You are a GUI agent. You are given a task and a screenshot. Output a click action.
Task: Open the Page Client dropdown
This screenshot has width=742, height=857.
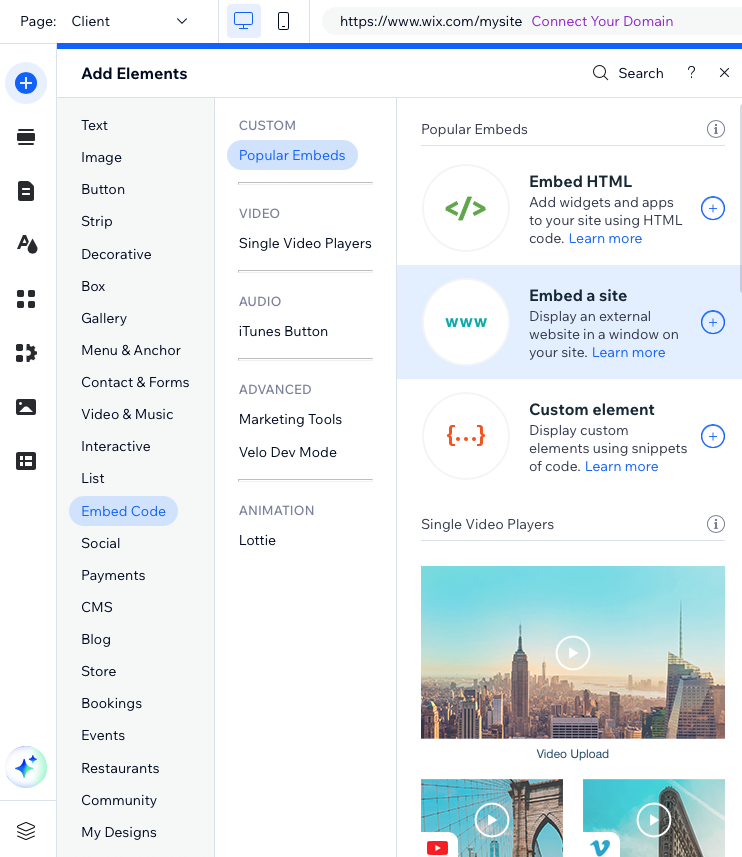click(129, 21)
